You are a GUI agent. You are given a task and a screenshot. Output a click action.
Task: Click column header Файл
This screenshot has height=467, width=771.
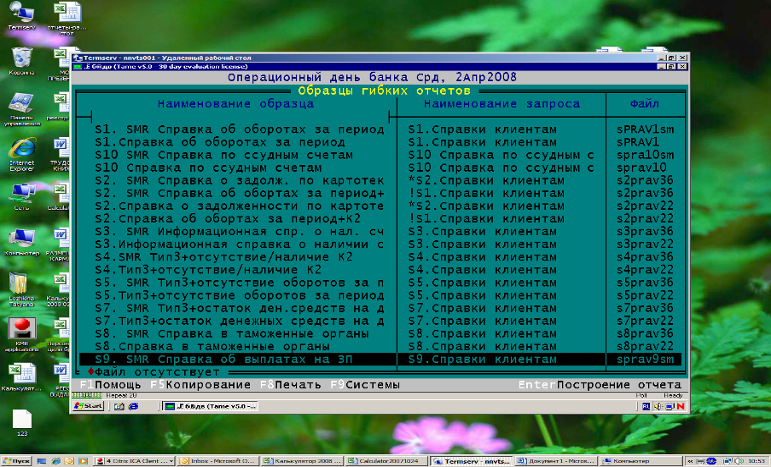tap(645, 104)
